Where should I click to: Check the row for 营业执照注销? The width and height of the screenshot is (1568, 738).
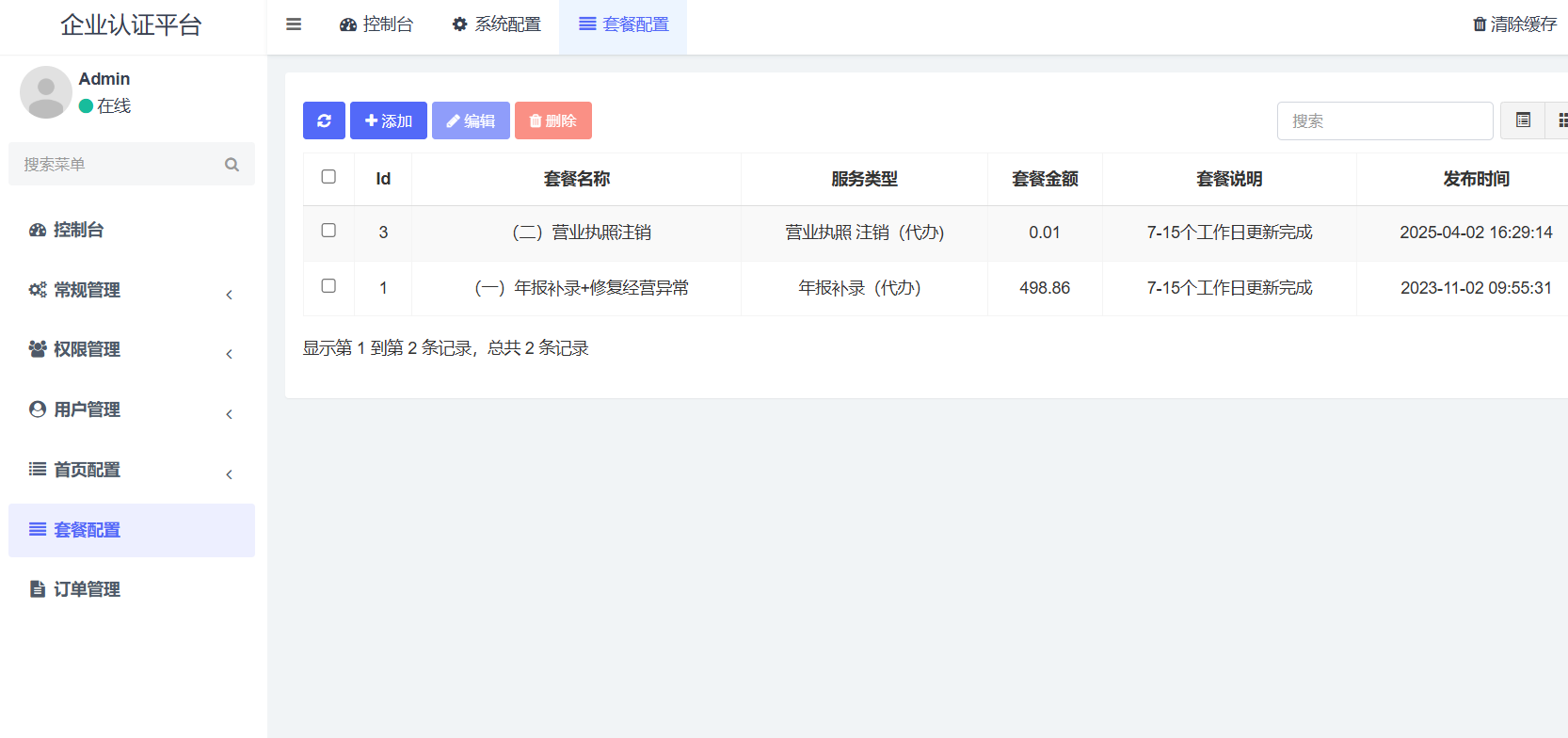click(328, 231)
